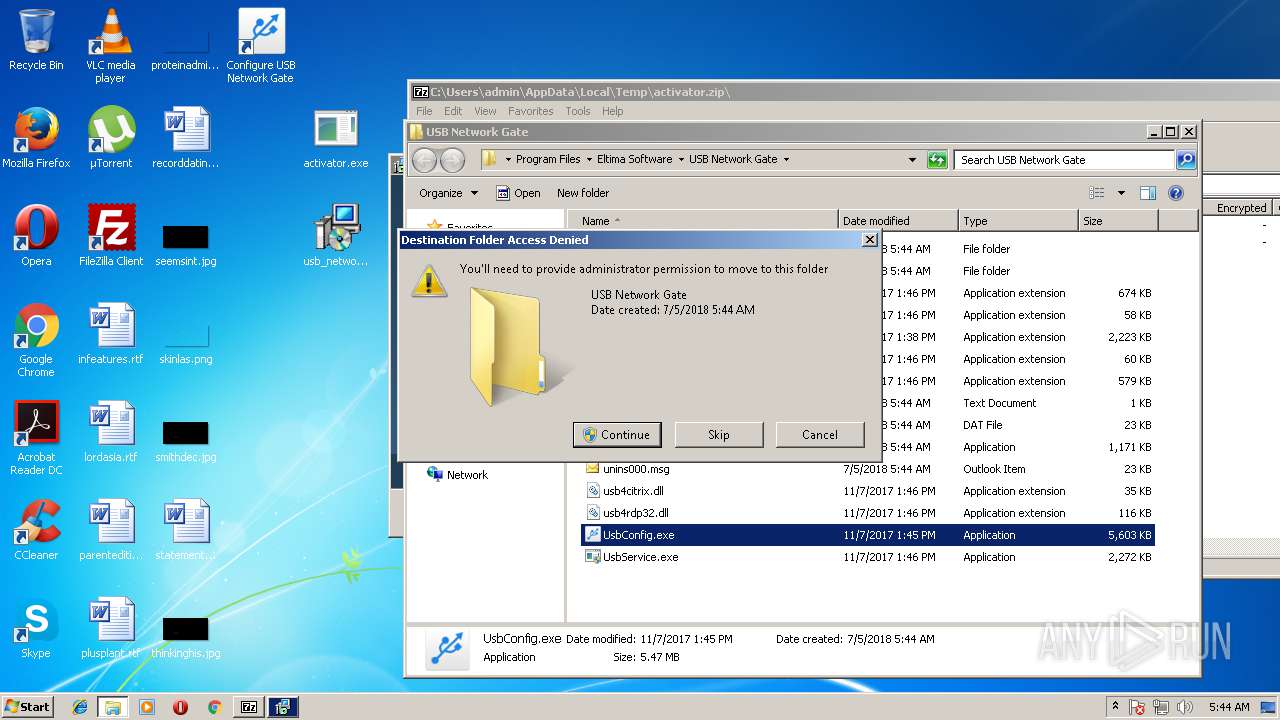The height and width of the screenshot is (720, 1280).
Task: Expand Eltima Software breadcrumb arrow
Action: (x=680, y=160)
